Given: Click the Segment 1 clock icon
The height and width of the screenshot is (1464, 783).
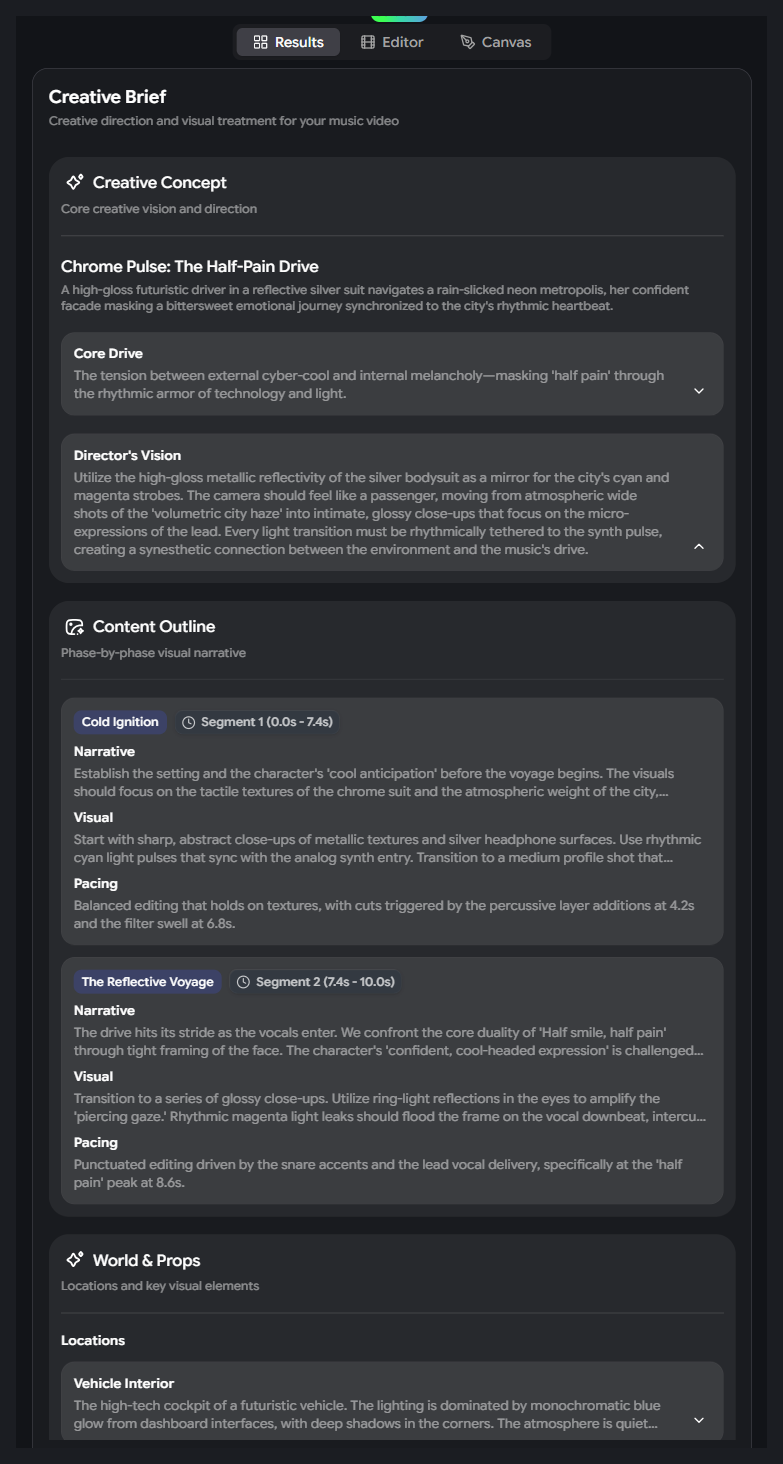Looking at the screenshot, I should pyautogui.click(x=189, y=723).
